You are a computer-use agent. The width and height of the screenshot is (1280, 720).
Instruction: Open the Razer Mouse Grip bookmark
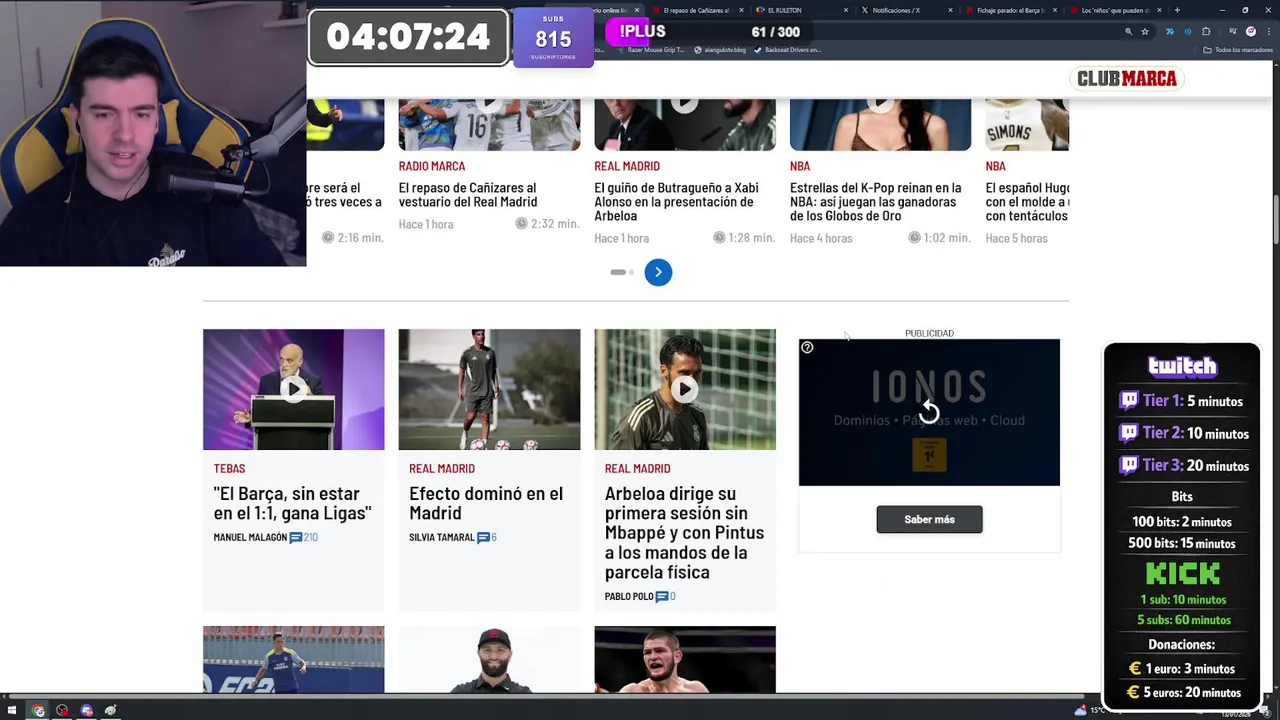[x=651, y=49]
